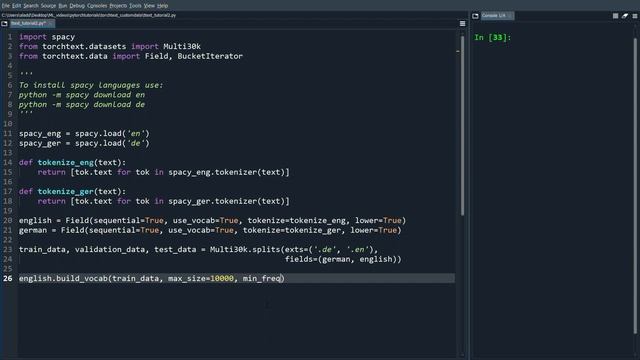Click line number 14 in the gutter
Viewport: 640px width, 360px height.
(8, 162)
